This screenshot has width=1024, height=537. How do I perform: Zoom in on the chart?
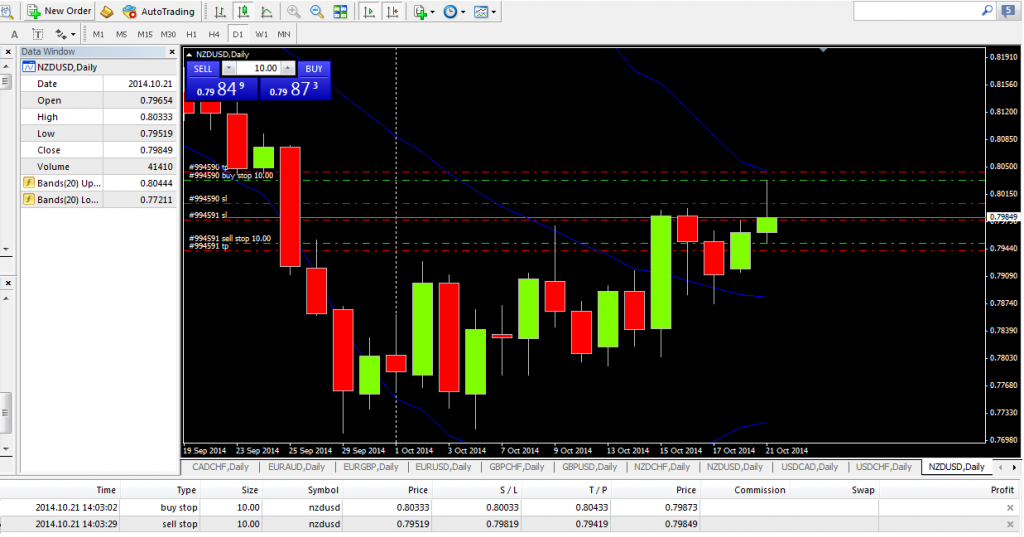(294, 12)
